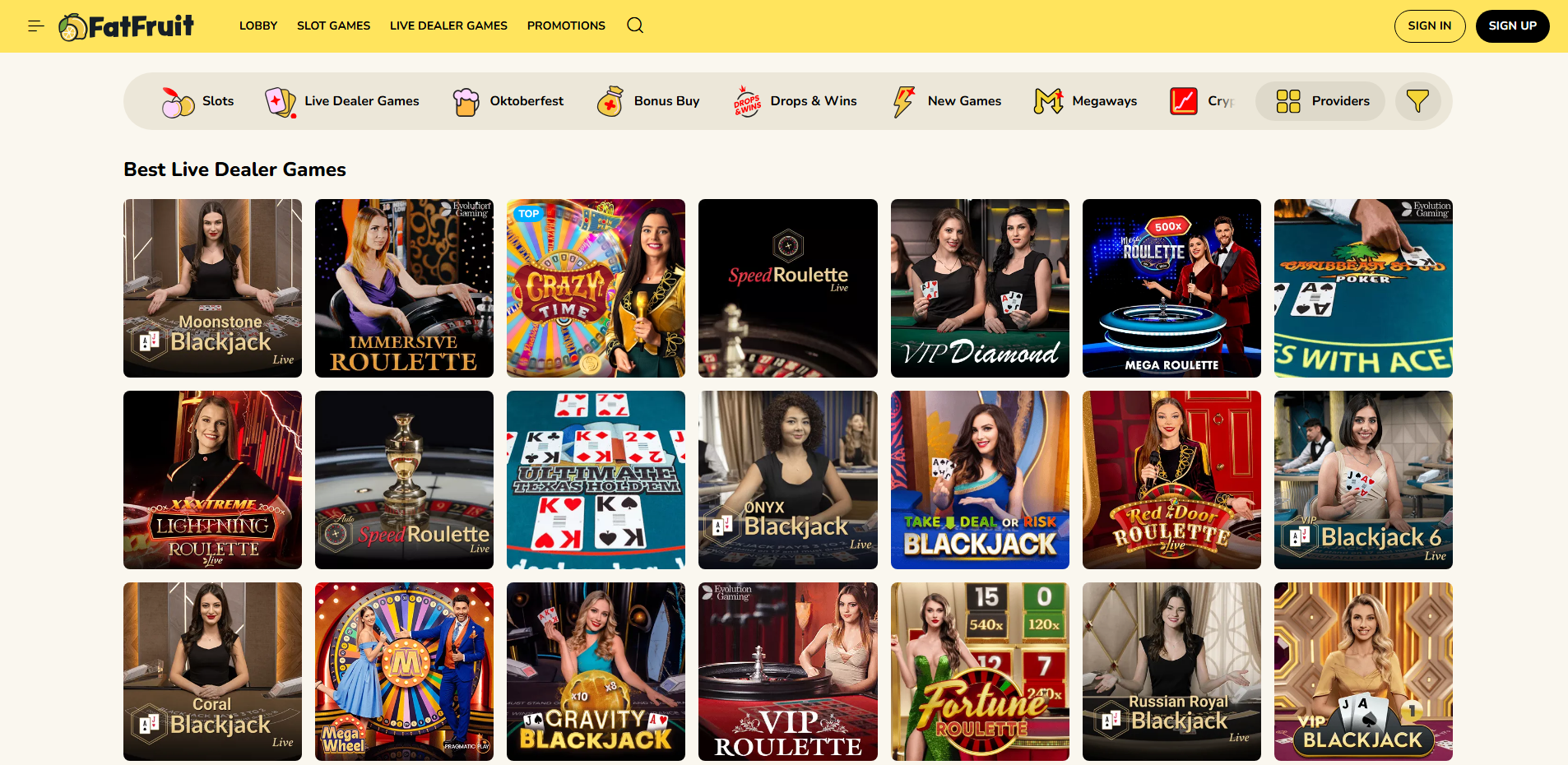Screen dimensions: 1568x765
Task: Select the New Games lightning bolt icon
Action: [903, 101]
